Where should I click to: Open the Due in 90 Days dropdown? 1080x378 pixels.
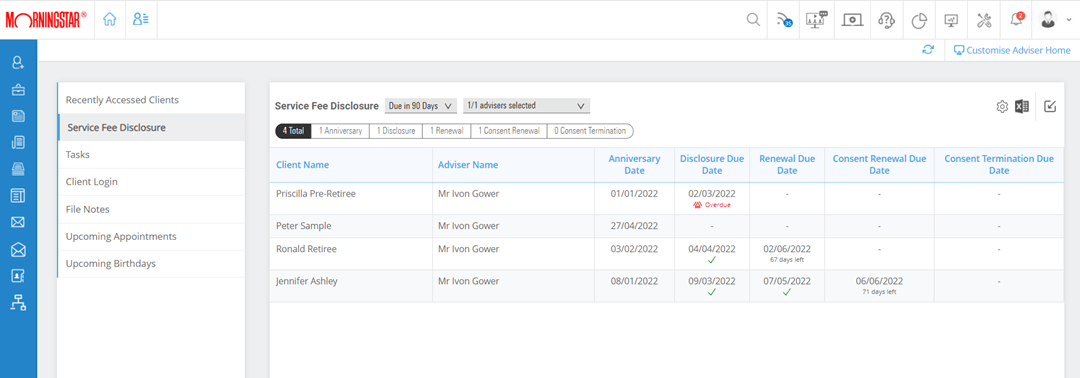[420, 106]
